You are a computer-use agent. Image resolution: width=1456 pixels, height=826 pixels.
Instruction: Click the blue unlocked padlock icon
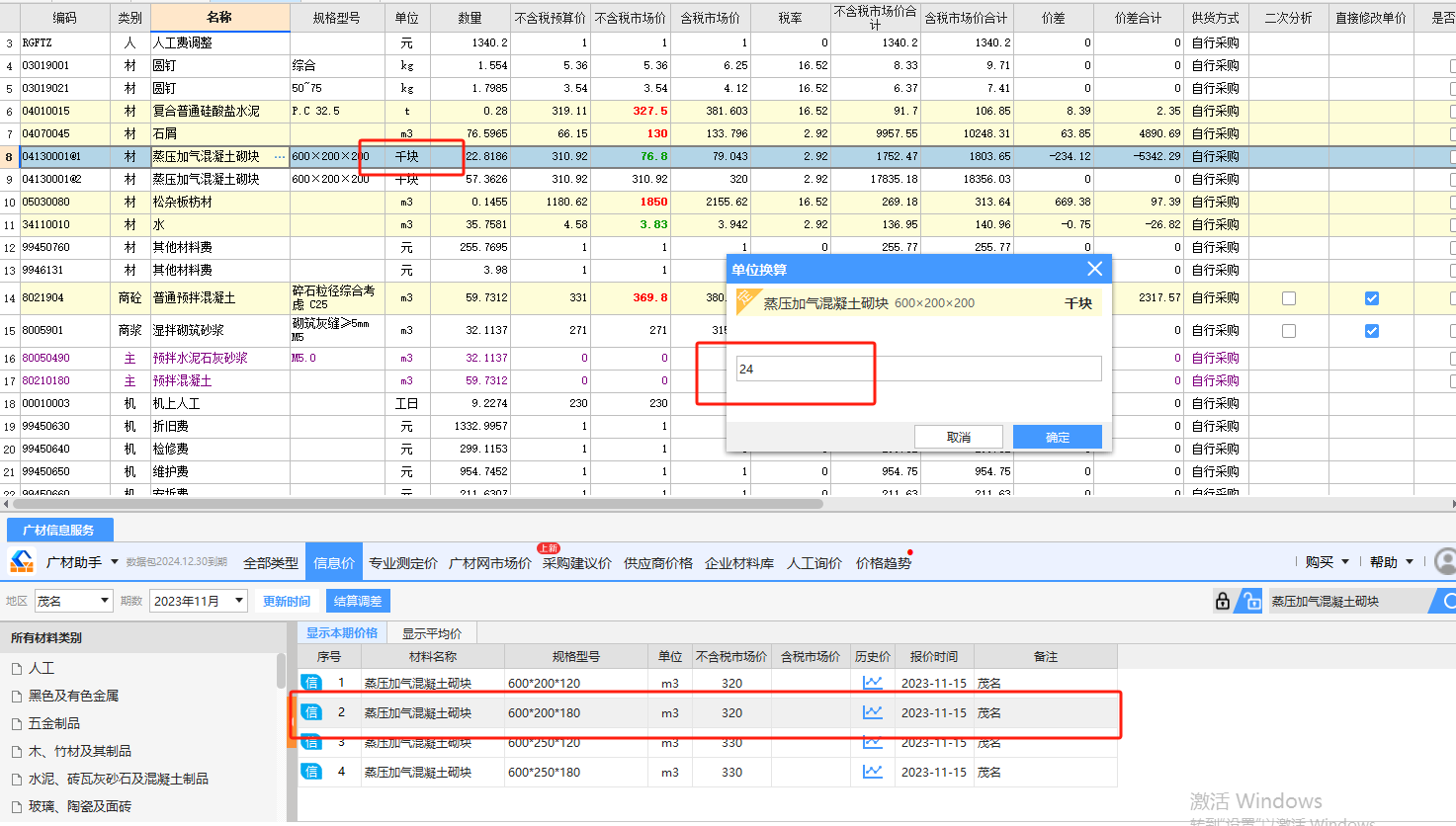(1251, 601)
